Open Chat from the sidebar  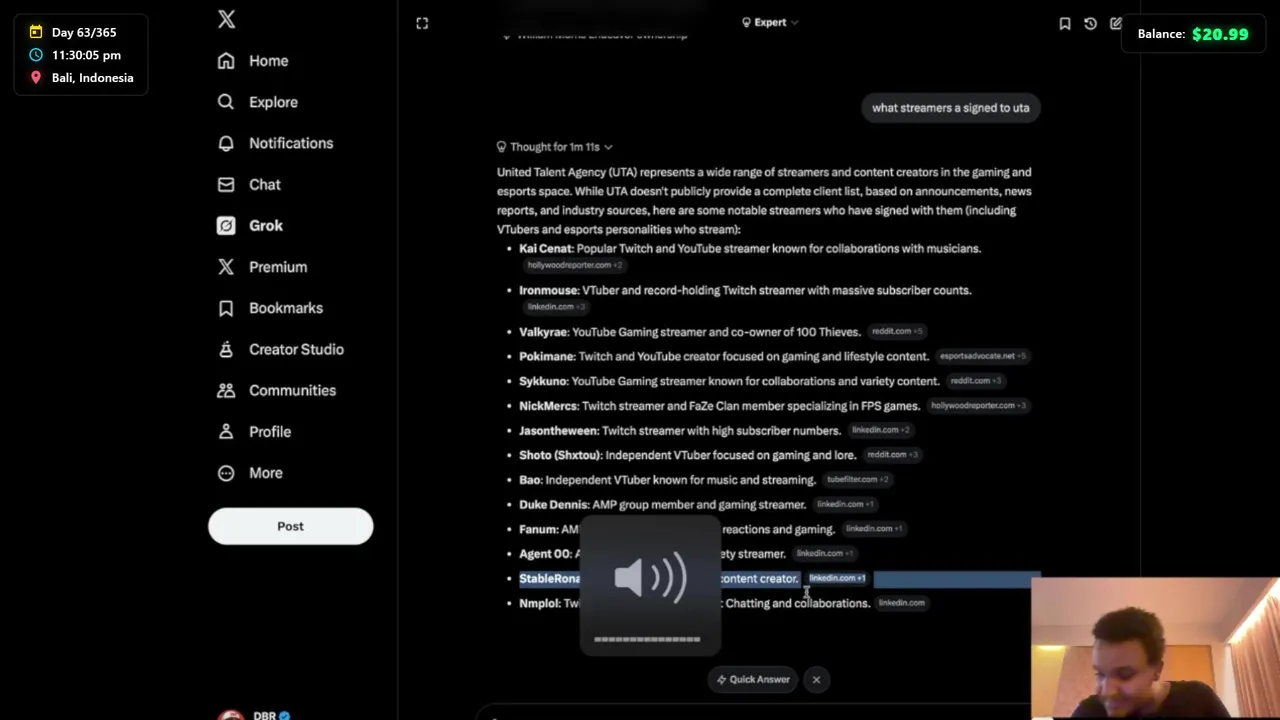249,184
